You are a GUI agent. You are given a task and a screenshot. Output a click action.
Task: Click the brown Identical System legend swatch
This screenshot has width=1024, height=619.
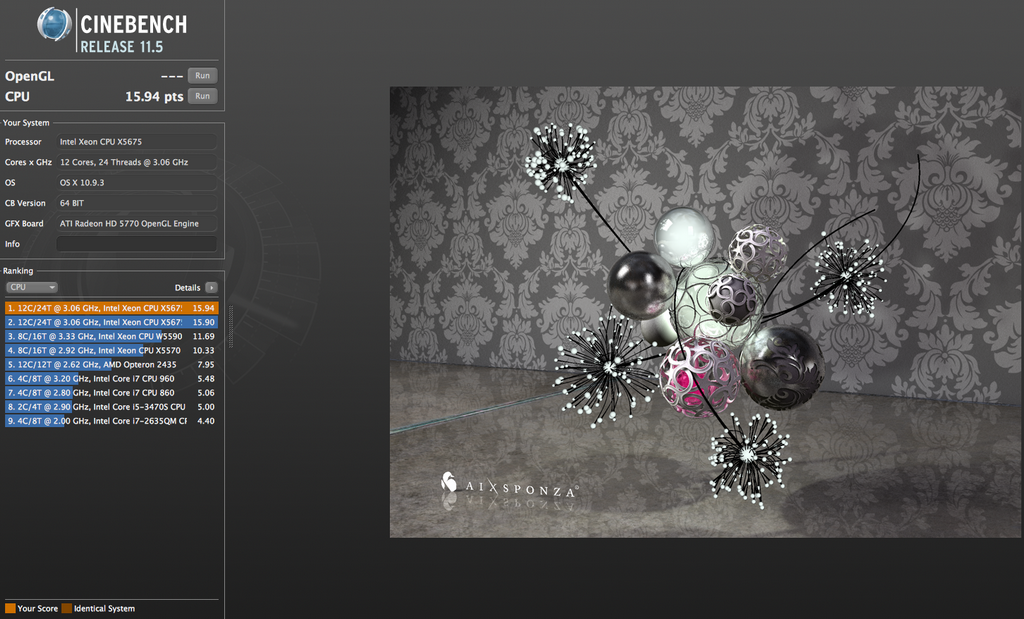pyautogui.click(x=67, y=608)
